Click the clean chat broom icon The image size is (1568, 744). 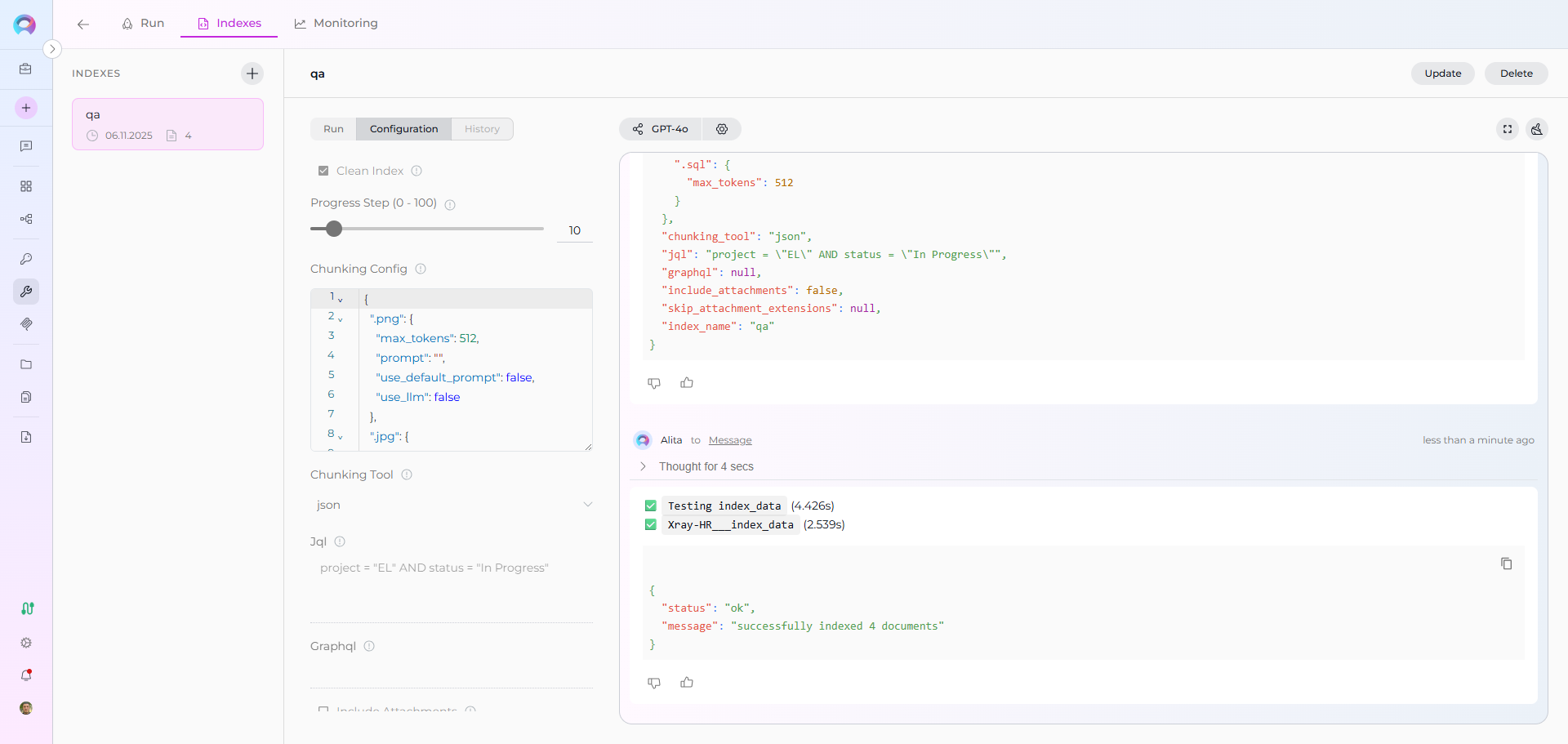[1538, 129]
